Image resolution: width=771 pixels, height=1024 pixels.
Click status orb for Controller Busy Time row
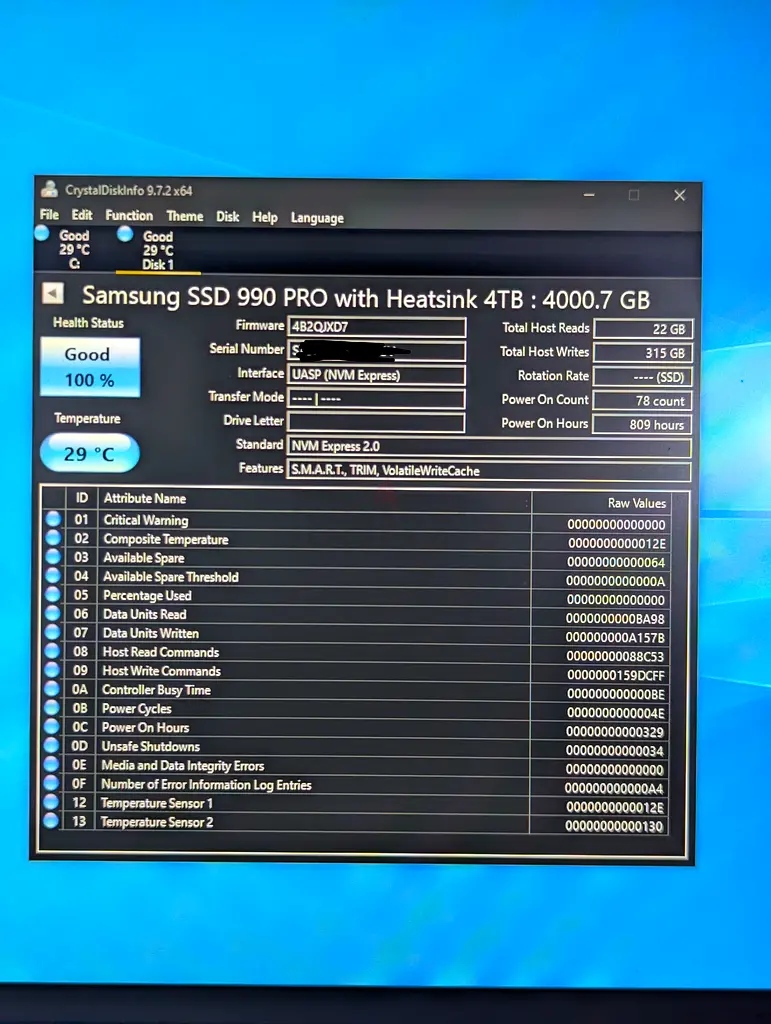pyautogui.click(x=52, y=689)
